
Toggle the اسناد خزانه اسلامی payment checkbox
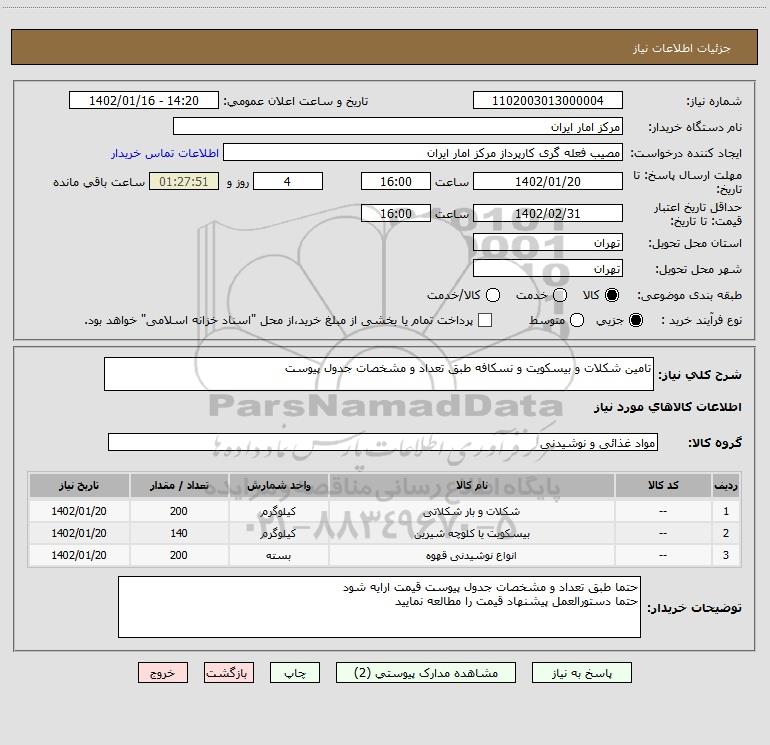485,320
